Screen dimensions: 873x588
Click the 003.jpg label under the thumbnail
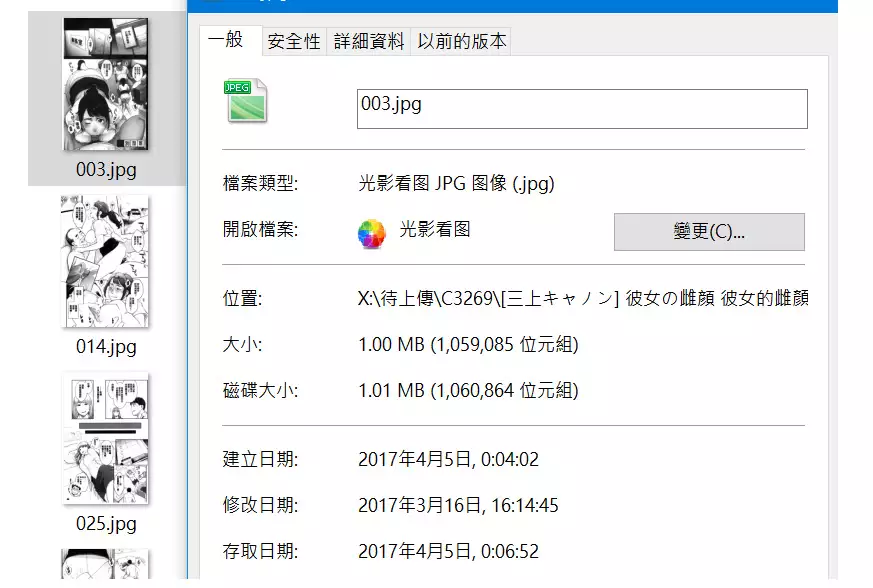click(x=106, y=169)
